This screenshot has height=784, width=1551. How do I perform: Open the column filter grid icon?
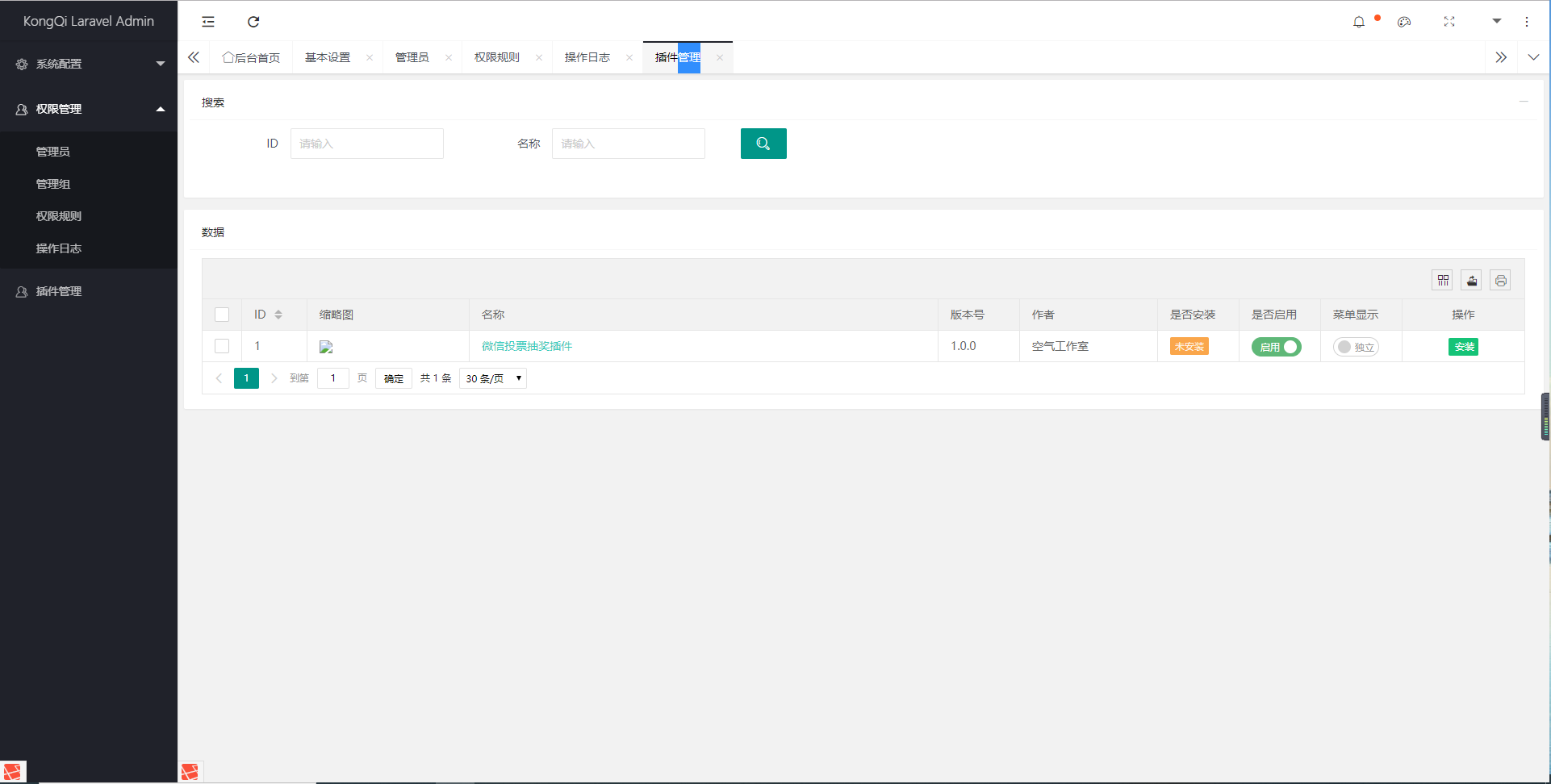(x=1443, y=280)
